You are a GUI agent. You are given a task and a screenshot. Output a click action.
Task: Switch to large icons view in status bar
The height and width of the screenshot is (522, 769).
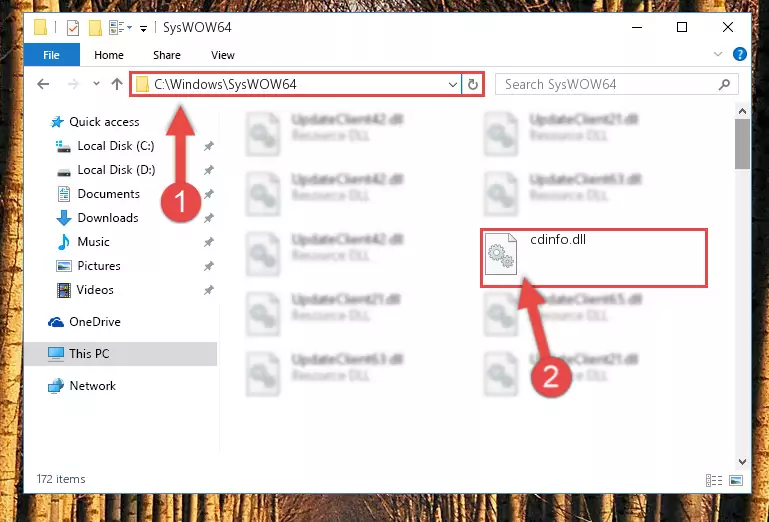[736, 480]
